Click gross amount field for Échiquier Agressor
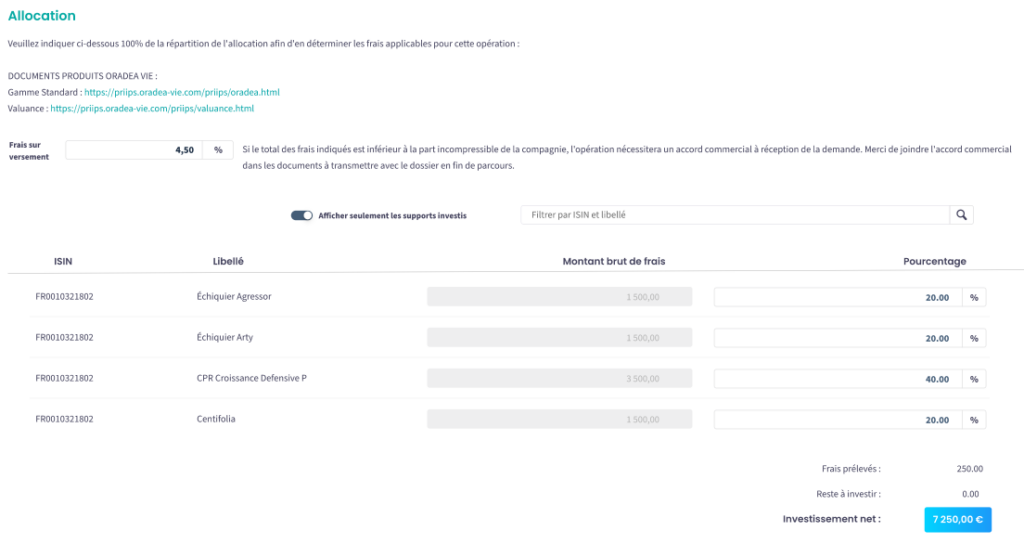This screenshot has width=1024, height=544. (560, 297)
